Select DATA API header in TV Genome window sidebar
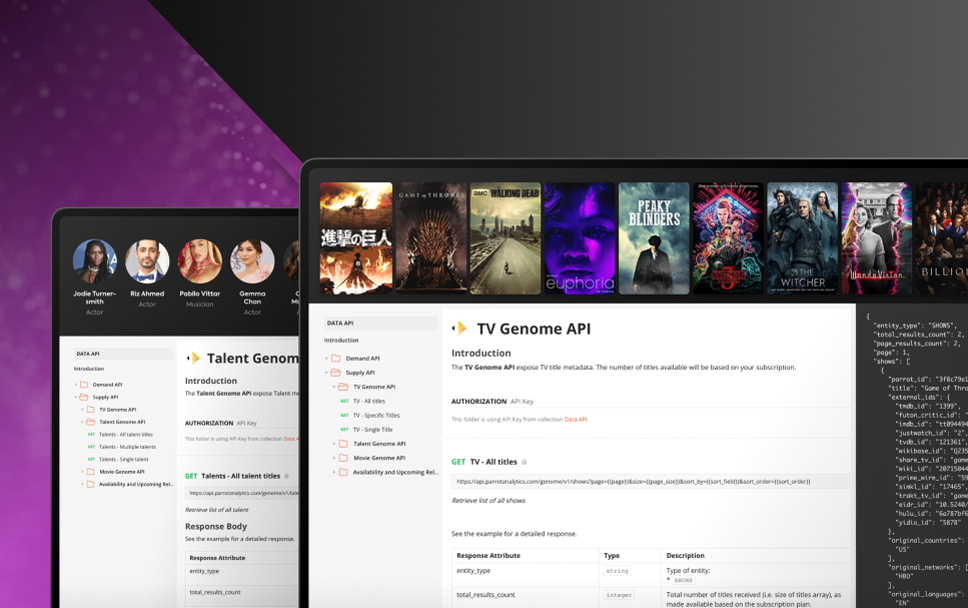 380,323
